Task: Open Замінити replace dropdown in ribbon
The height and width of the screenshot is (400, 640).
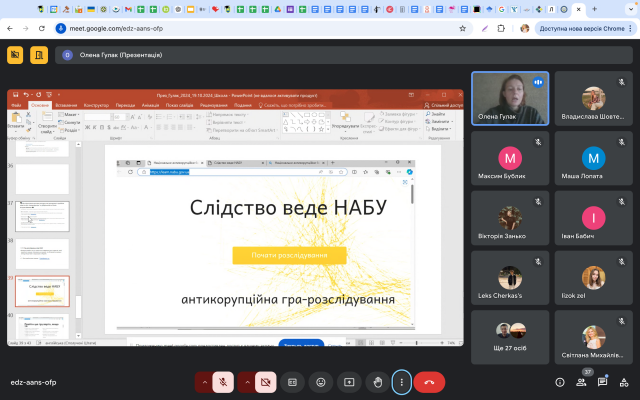Action: 439,121
